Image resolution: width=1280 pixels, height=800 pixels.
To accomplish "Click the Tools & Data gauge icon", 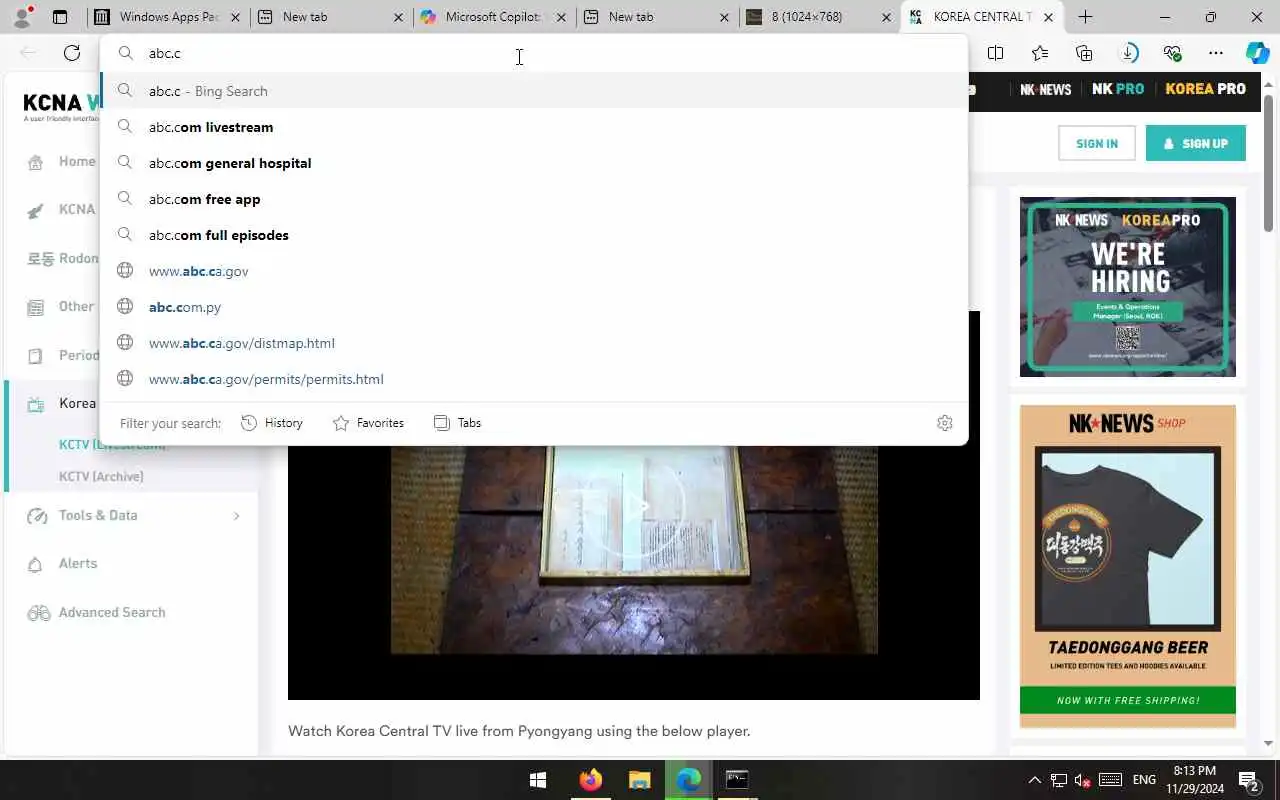I will (37, 516).
